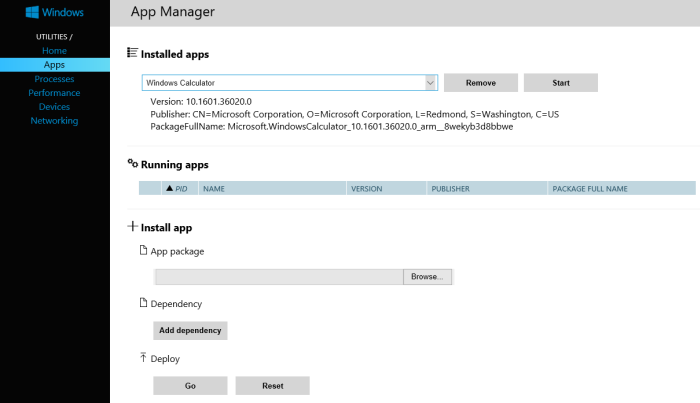Remove the selected installed app
The height and width of the screenshot is (403, 700).
click(x=480, y=82)
